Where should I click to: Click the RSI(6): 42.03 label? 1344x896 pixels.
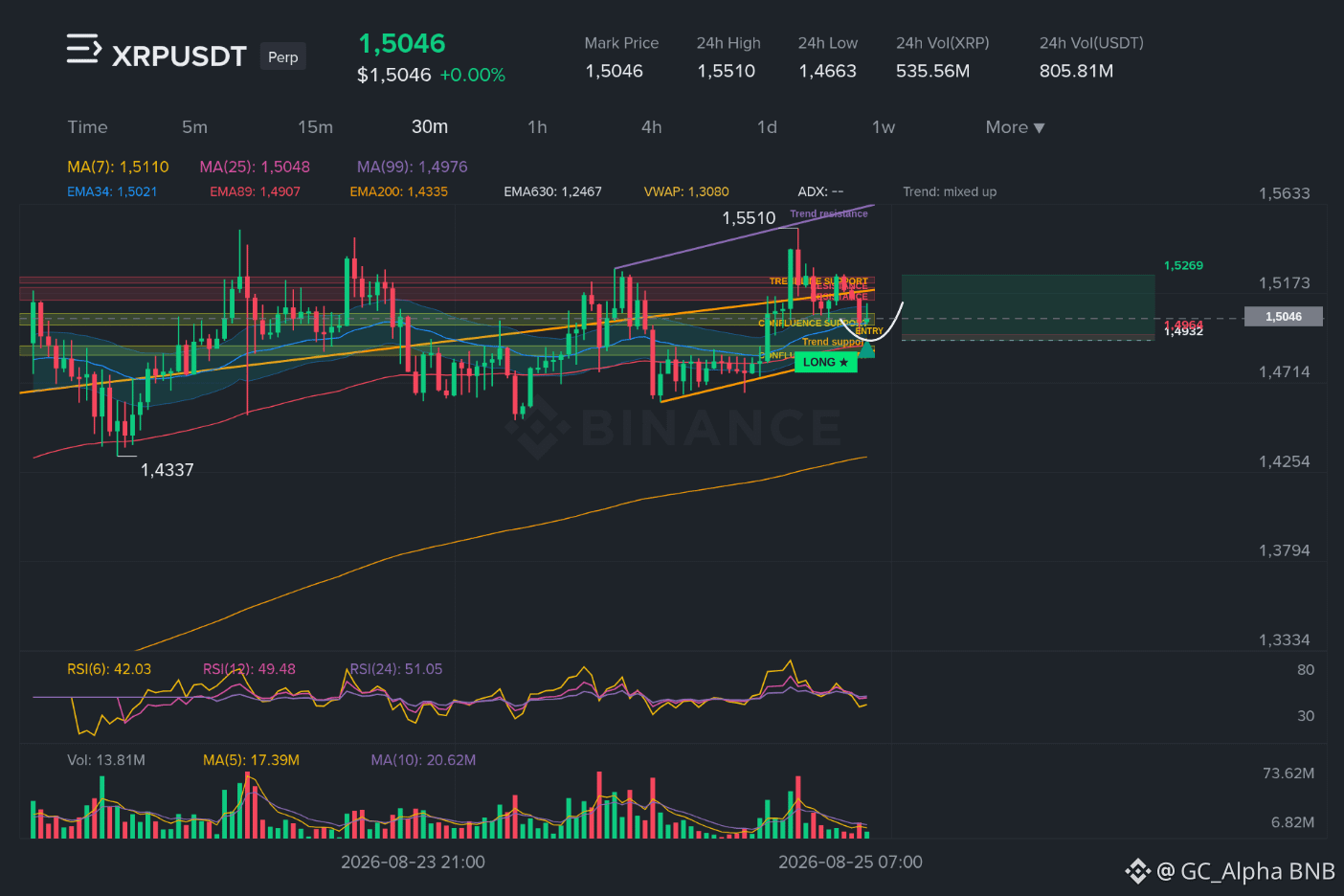pos(109,669)
